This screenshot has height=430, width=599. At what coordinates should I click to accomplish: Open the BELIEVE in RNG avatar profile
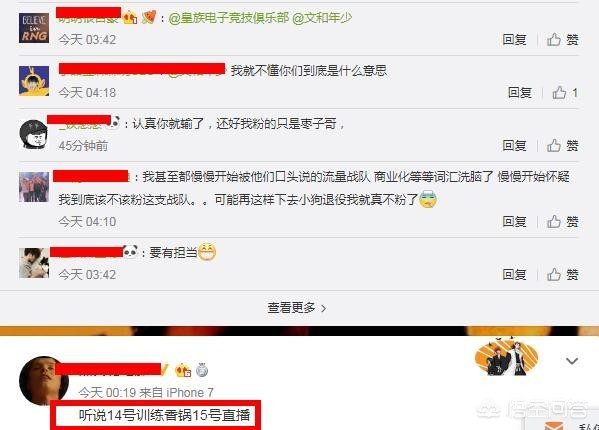tap(34, 28)
